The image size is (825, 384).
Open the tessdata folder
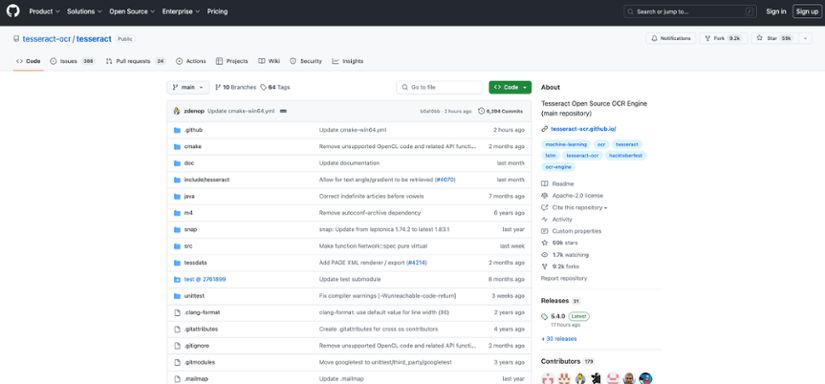(195, 262)
